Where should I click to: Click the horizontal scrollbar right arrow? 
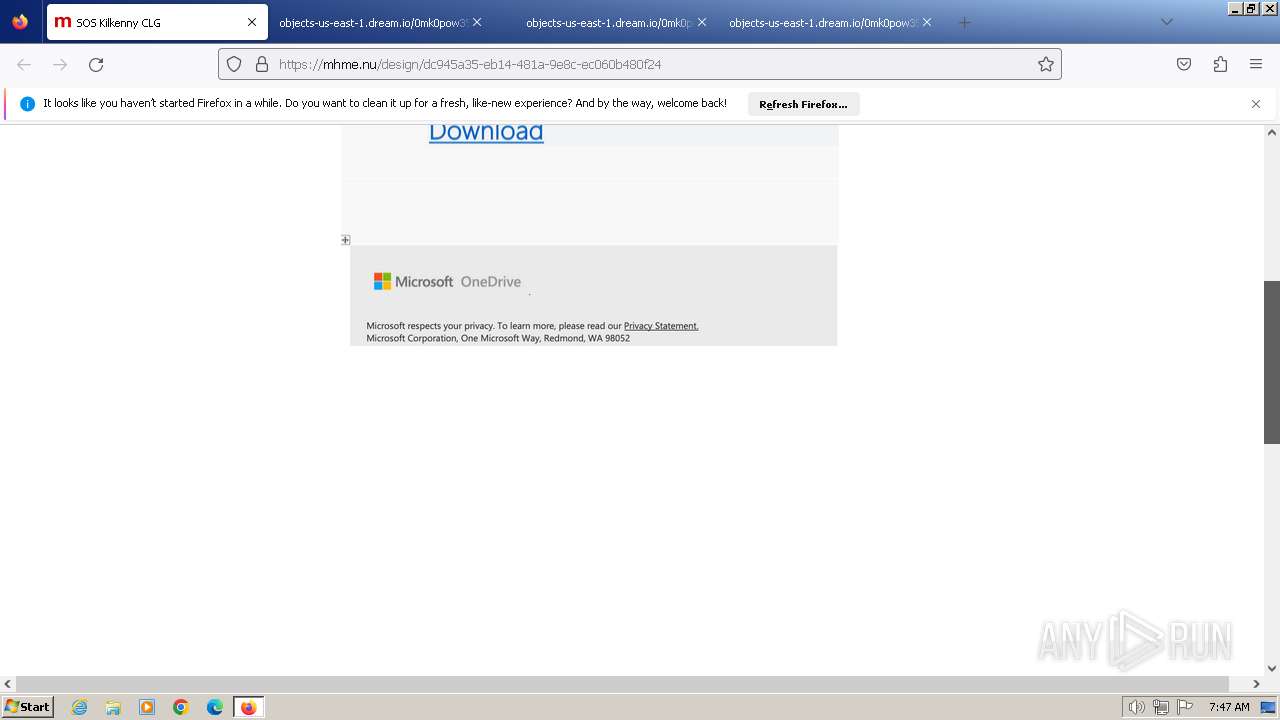click(x=1257, y=684)
